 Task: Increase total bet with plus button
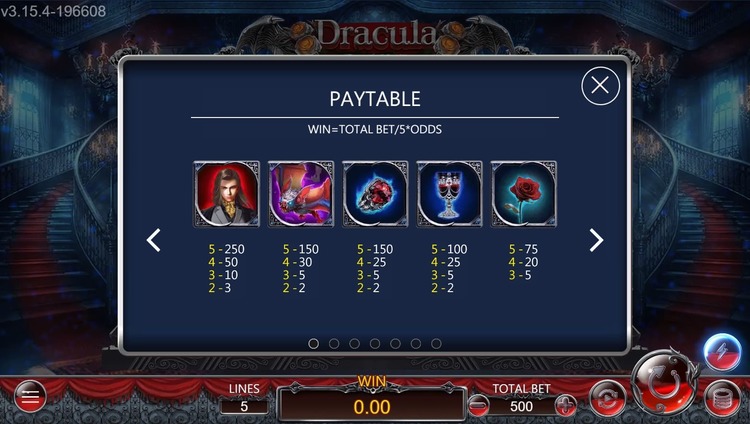click(x=565, y=406)
